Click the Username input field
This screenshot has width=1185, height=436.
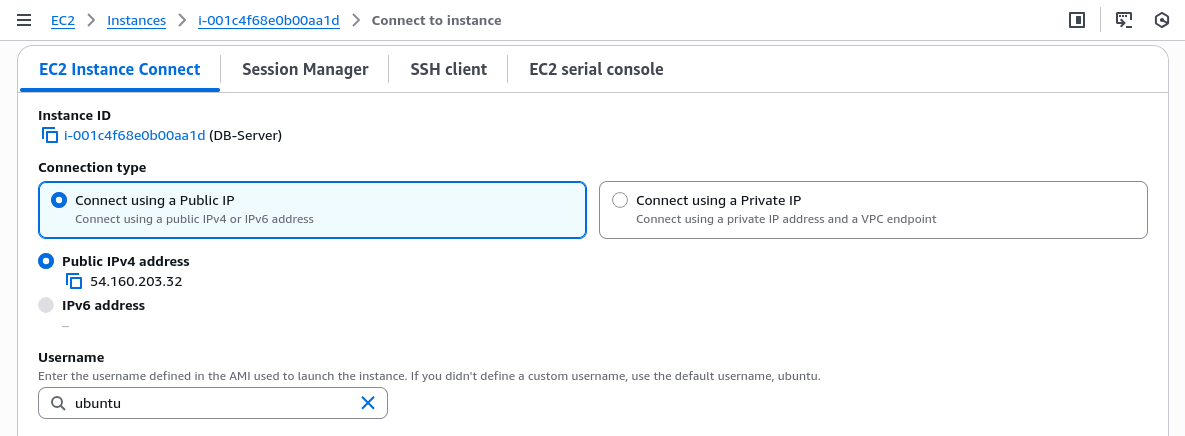coord(212,403)
